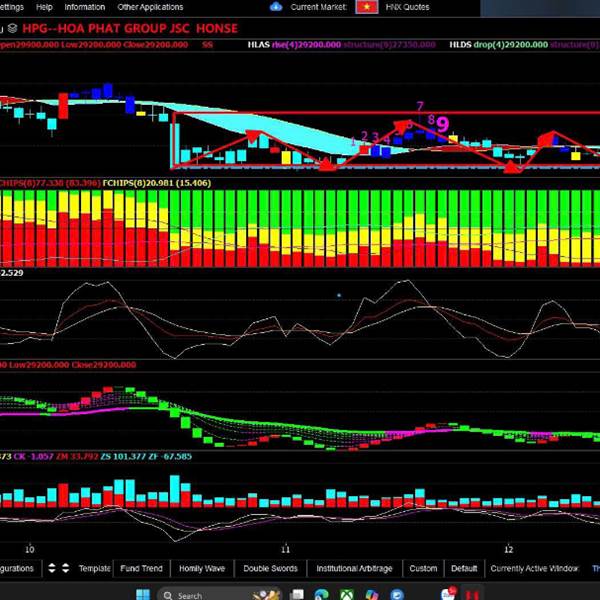Open the Information menu
The height and width of the screenshot is (600, 600).
coord(85,7)
